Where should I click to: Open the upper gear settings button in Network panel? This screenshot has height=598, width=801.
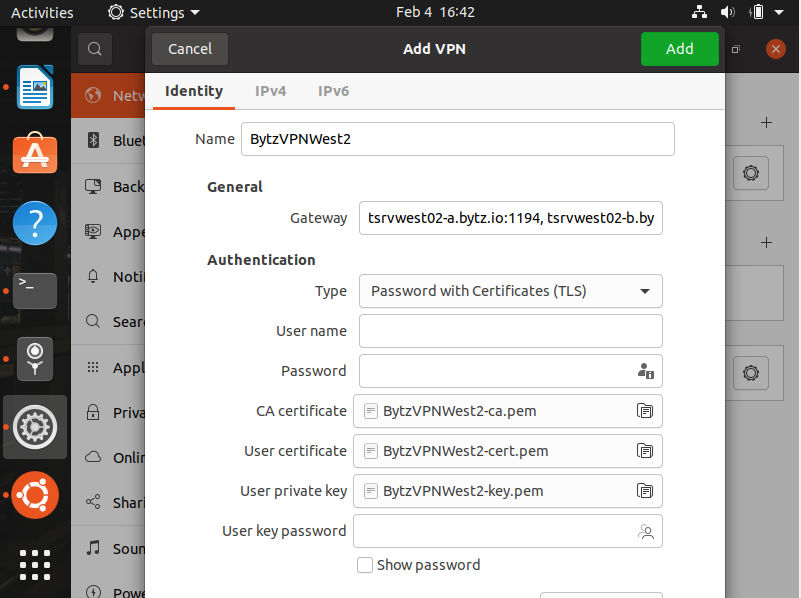coord(751,173)
